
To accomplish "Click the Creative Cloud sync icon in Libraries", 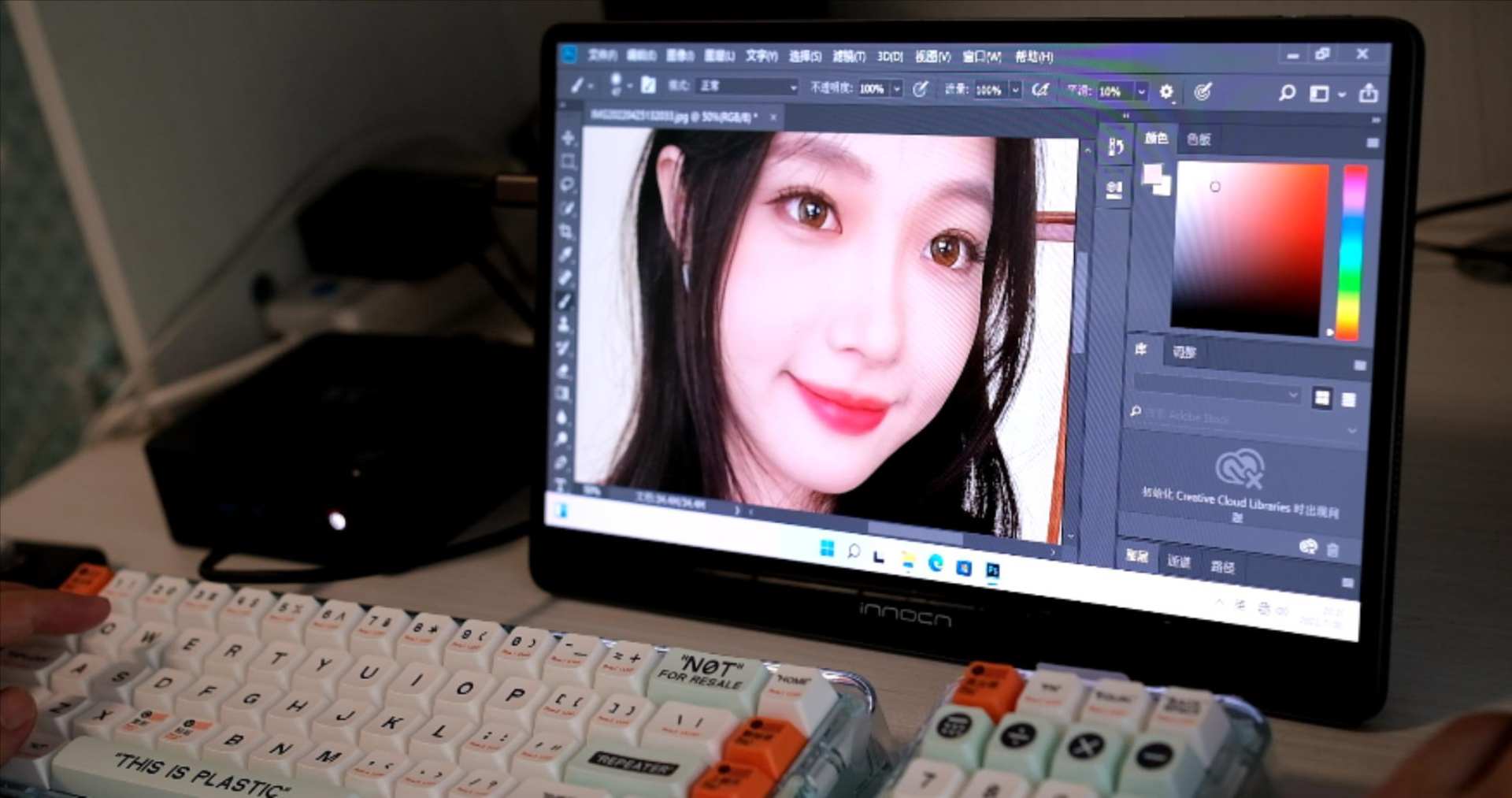I will click(1308, 547).
